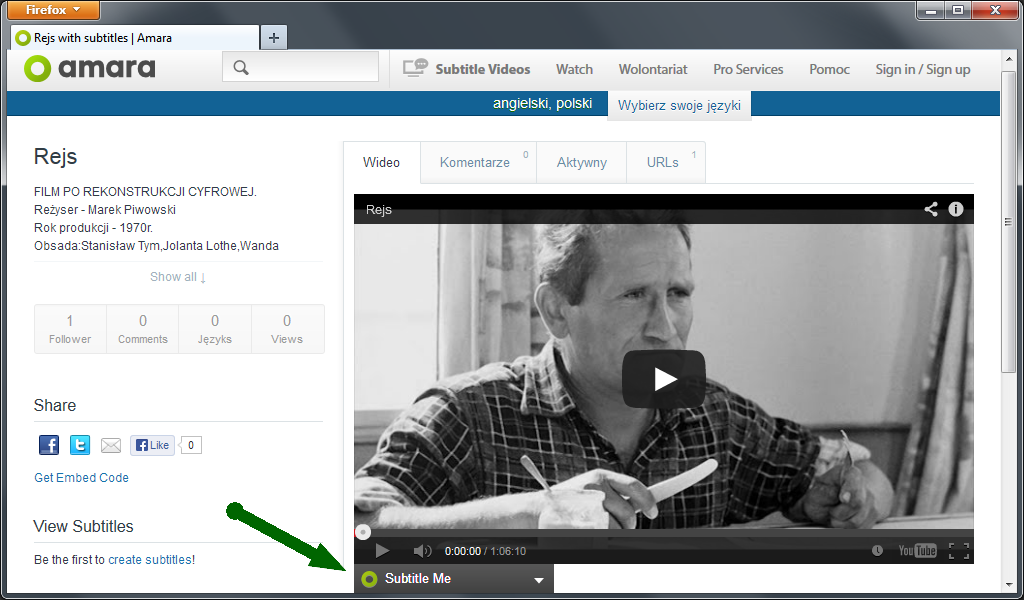Click the Get Embed Code link
This screenshot has height=600, width=1024.
tap(81, 477)
